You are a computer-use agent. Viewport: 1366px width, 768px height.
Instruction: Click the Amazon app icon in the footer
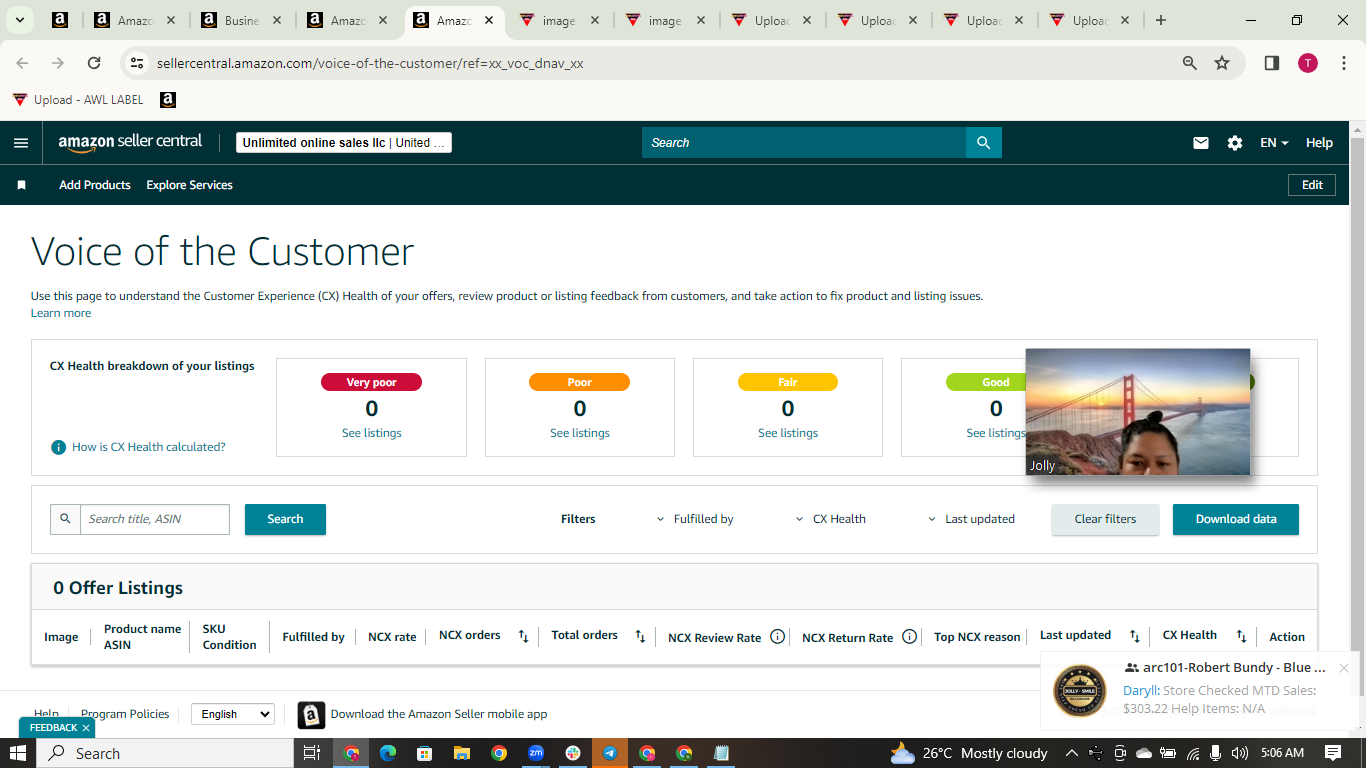coord(311,714)
